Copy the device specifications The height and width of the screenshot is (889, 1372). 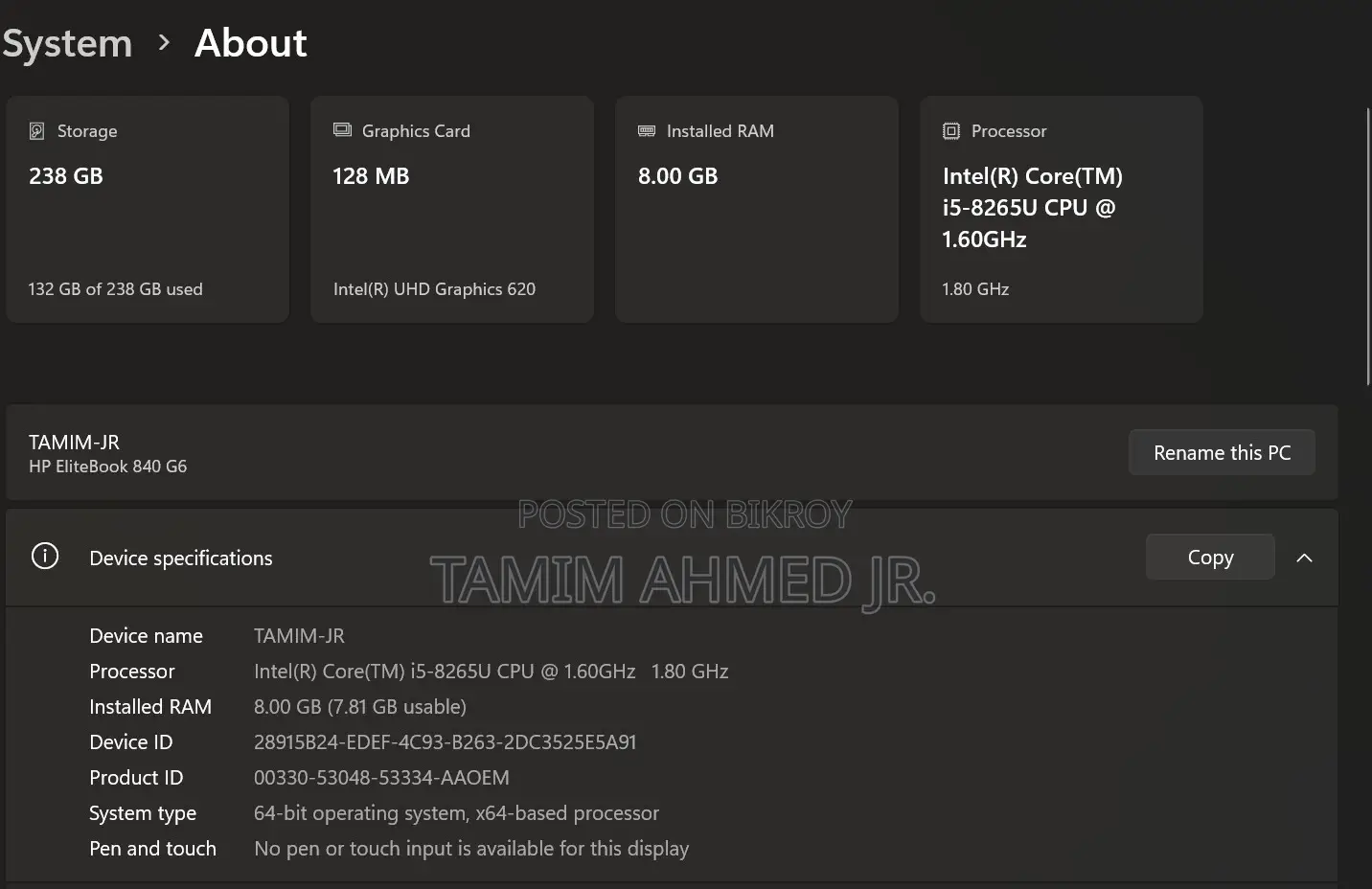1210,557
